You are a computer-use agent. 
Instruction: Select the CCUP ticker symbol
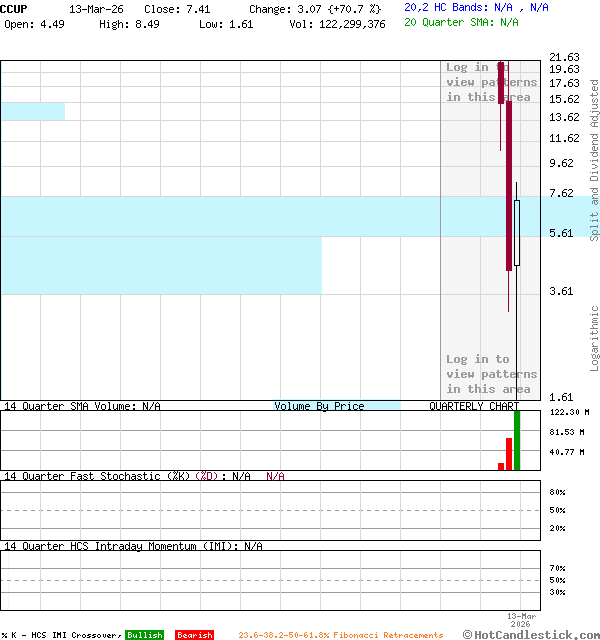14,8
